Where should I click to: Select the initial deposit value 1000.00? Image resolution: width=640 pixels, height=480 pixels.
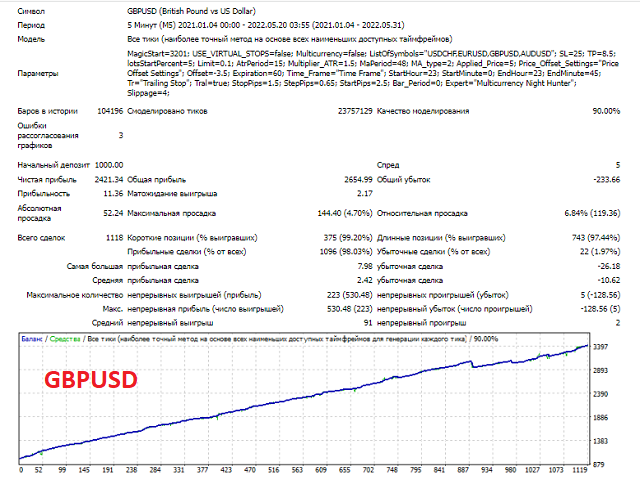(x=108, y=164)
